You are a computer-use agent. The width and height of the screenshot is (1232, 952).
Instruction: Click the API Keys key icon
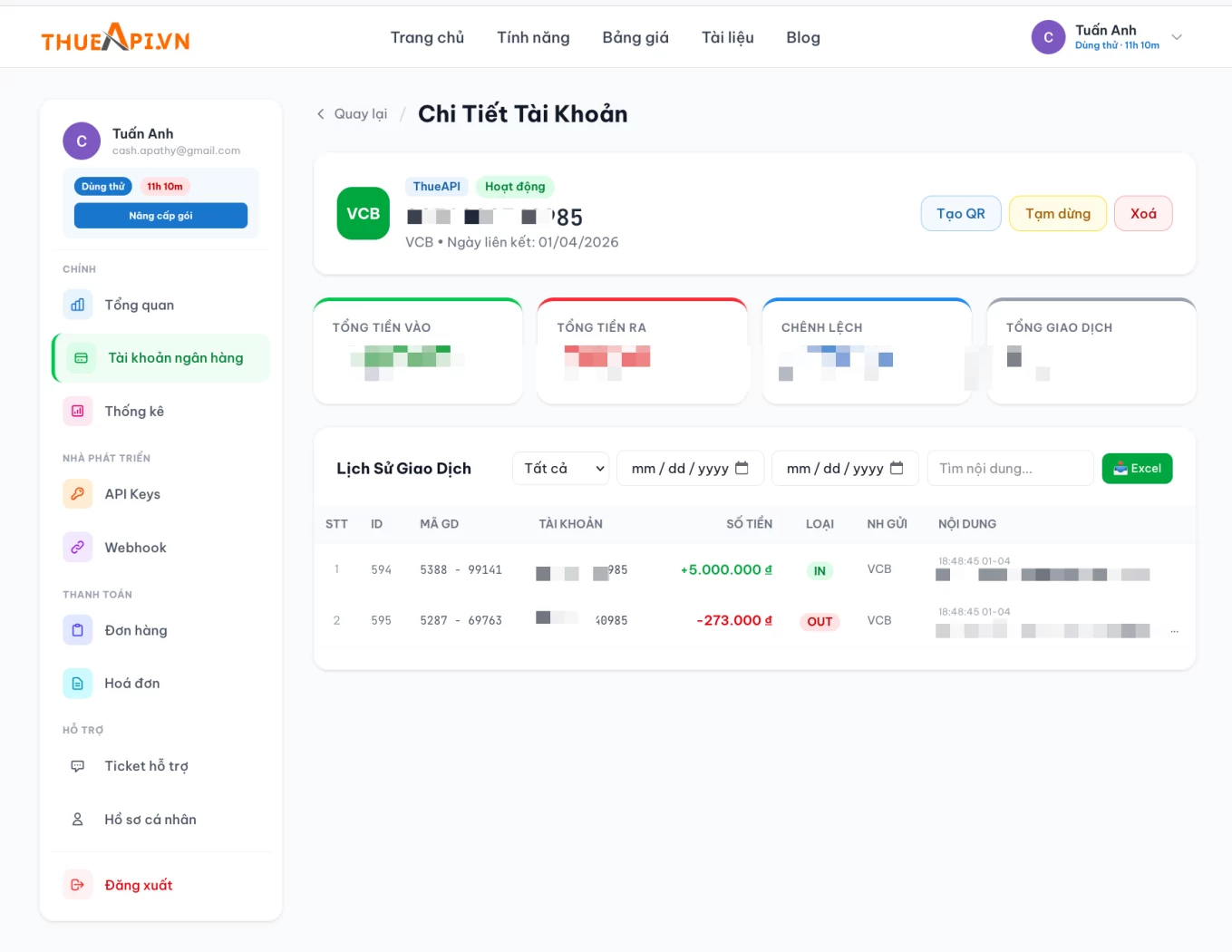tap(78, 494)
